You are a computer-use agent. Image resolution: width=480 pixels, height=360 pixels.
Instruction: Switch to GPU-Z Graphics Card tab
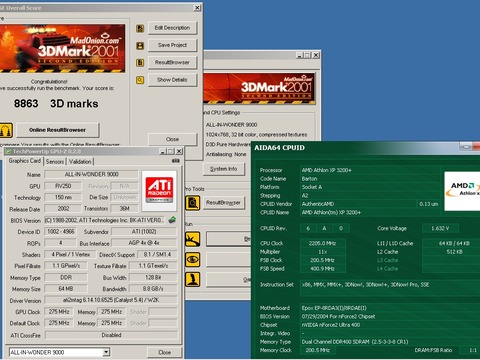25,161
